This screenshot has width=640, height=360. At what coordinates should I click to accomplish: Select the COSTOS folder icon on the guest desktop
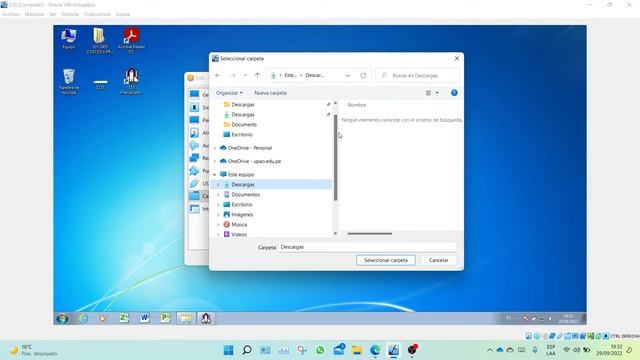coord(99,40)
